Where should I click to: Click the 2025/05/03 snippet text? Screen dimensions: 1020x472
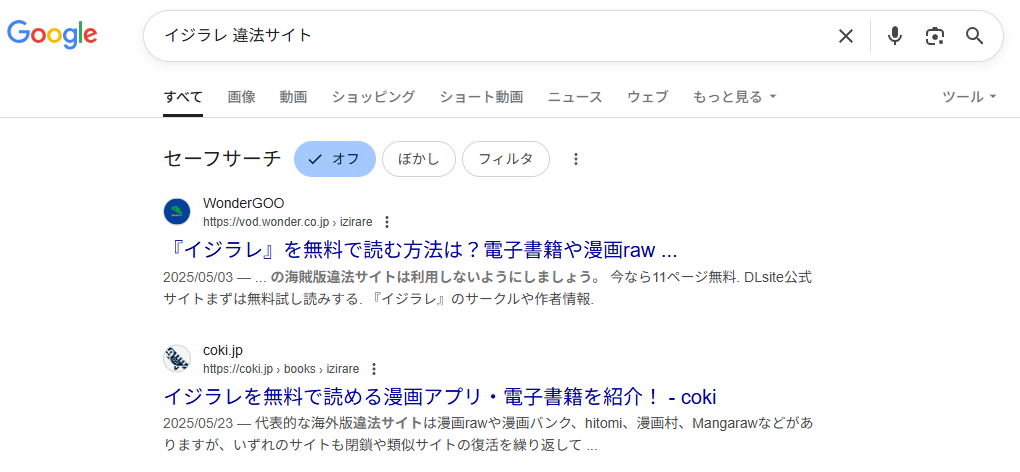[487, 289]
